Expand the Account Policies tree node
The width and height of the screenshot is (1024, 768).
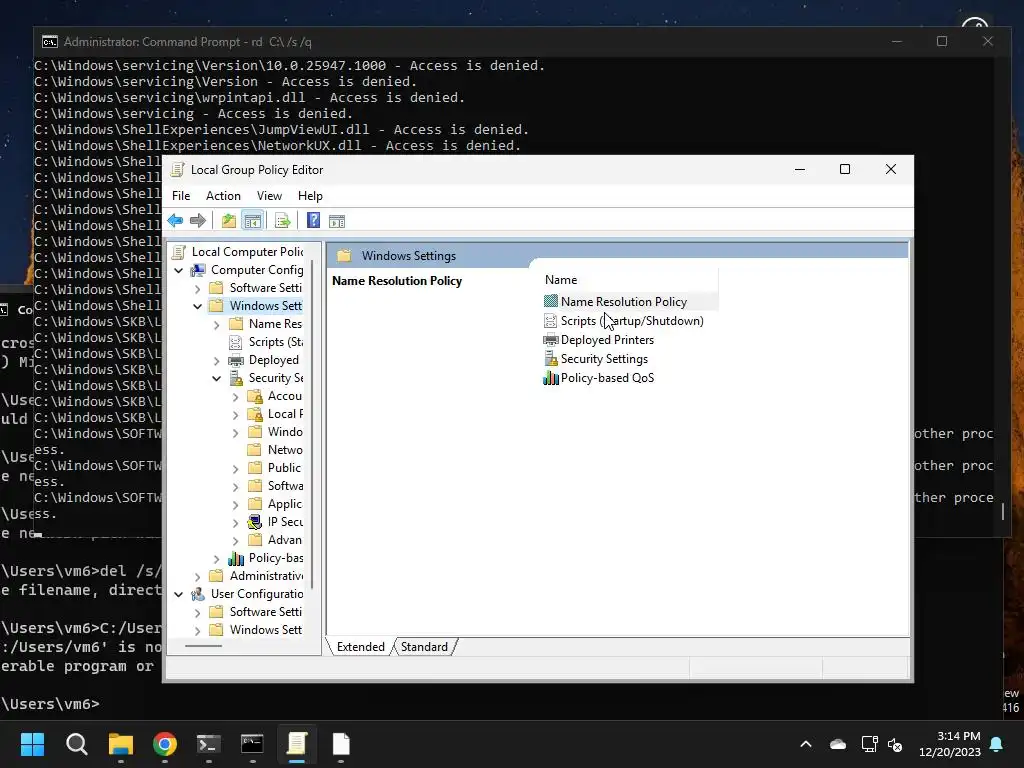[x=235, y=396]
